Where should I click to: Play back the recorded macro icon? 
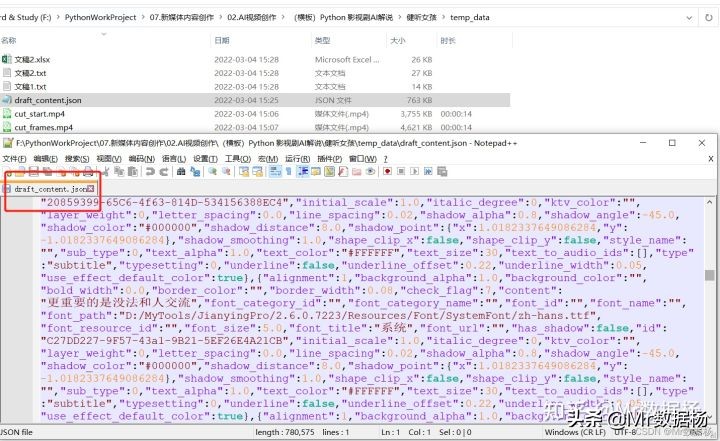[415, 171]
